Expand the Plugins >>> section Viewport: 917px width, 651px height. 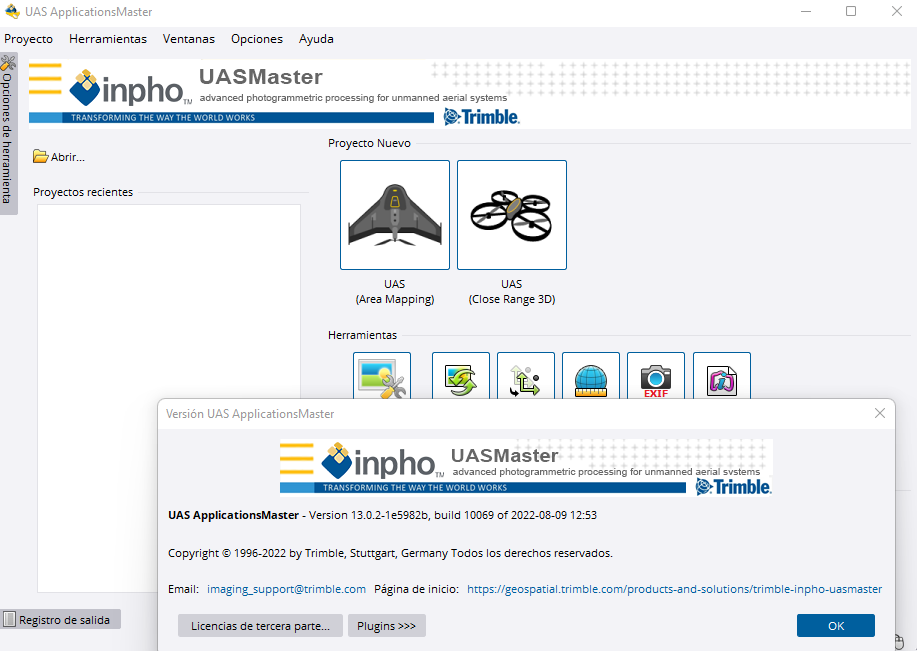[x=387, y=626]
